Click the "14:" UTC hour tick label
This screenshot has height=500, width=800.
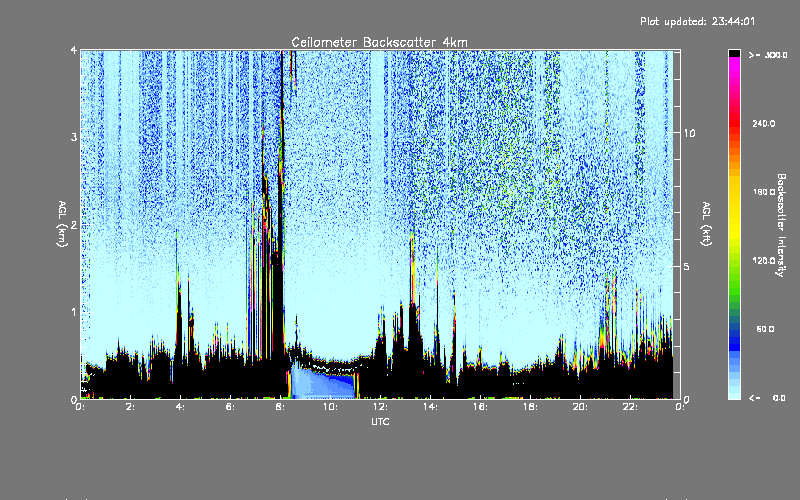pos(431,407)
